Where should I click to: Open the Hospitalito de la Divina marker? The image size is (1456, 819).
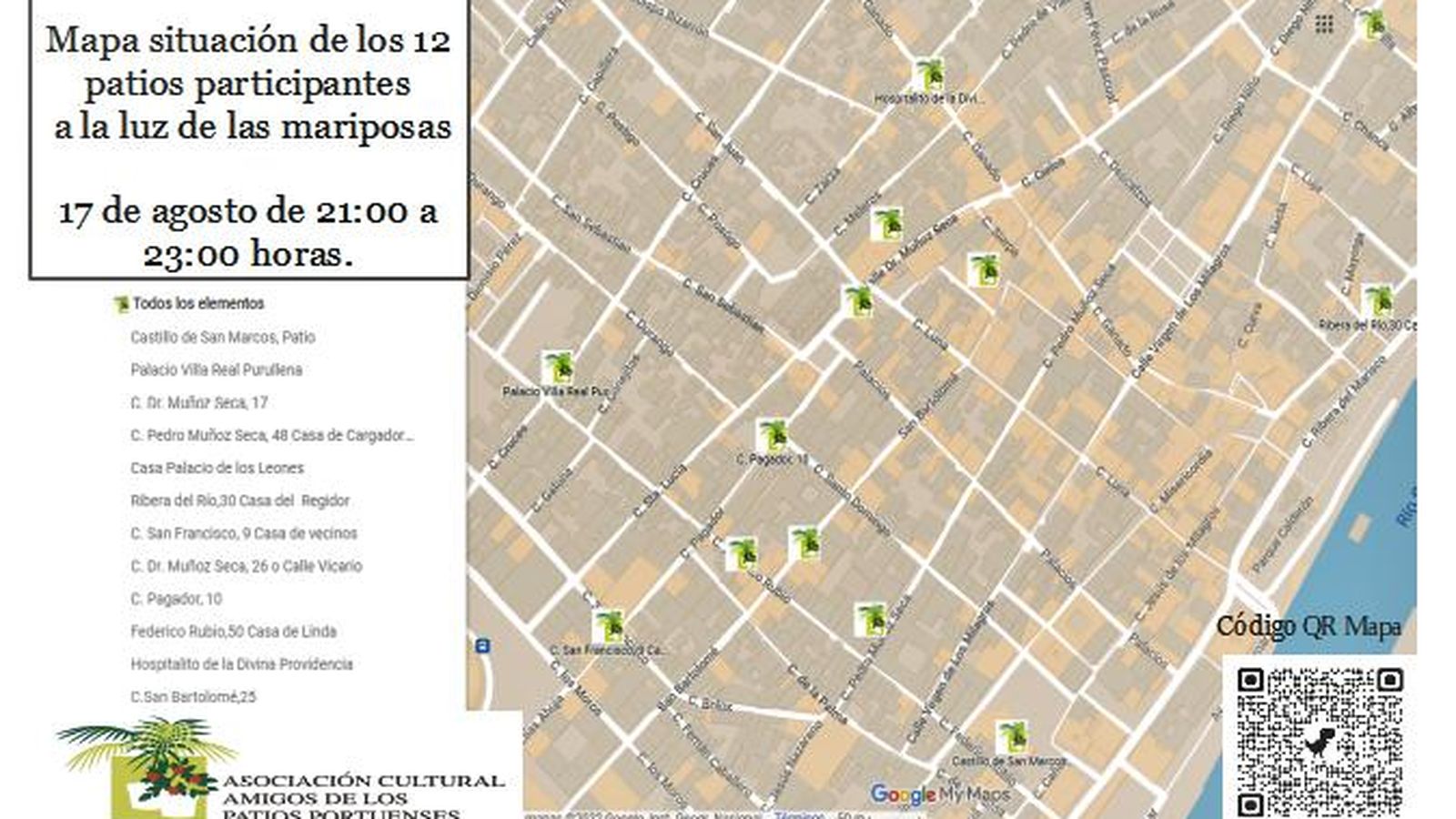tap(933, 71)
